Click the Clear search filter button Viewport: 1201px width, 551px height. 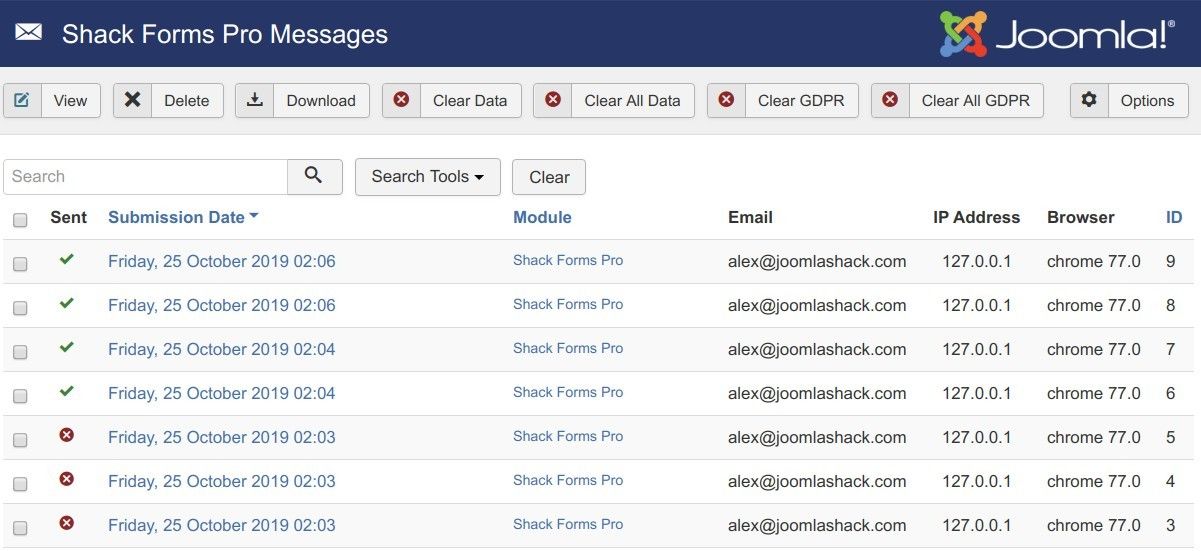point(549,177)
